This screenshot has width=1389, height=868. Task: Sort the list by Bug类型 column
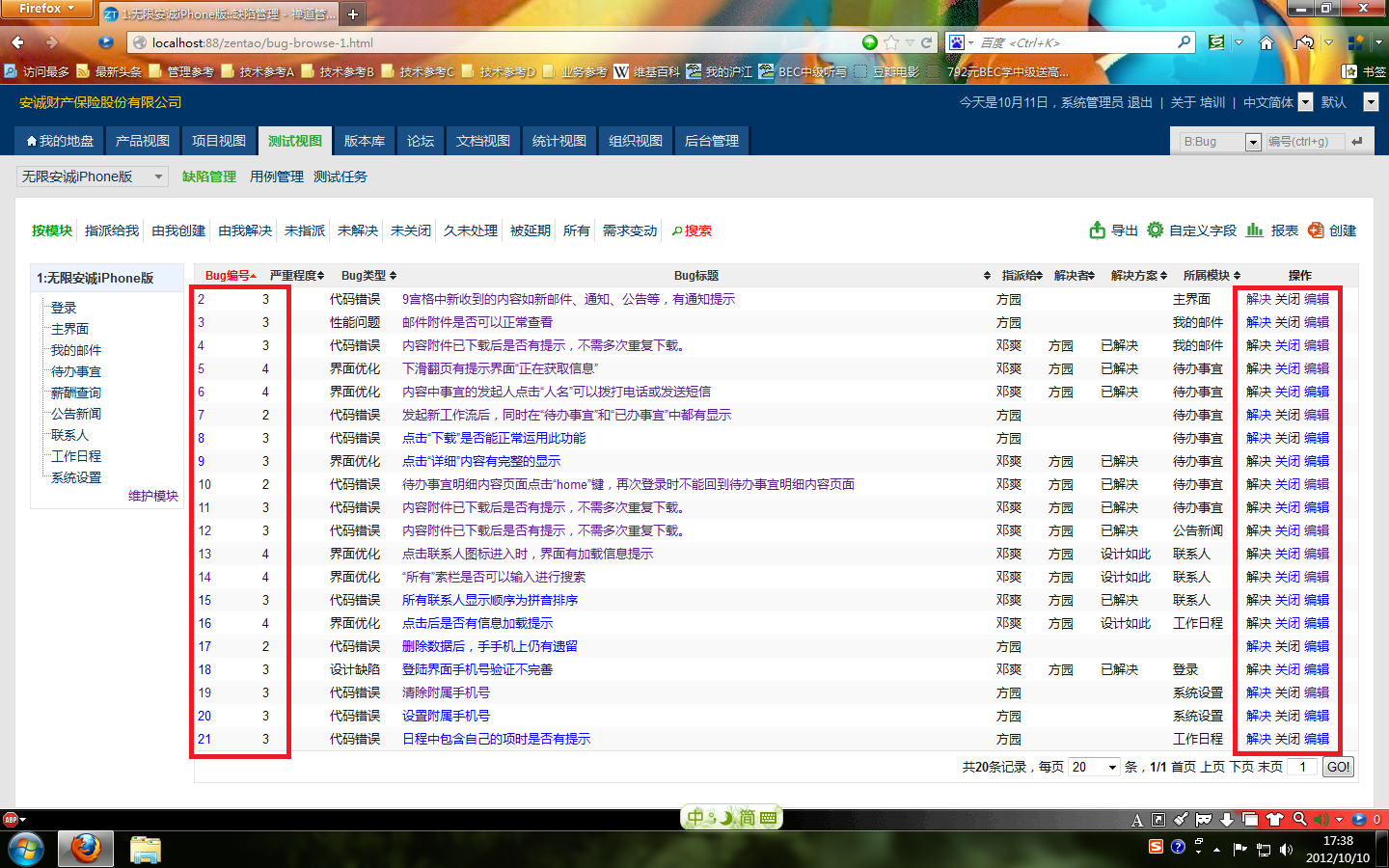click(368, 276)
